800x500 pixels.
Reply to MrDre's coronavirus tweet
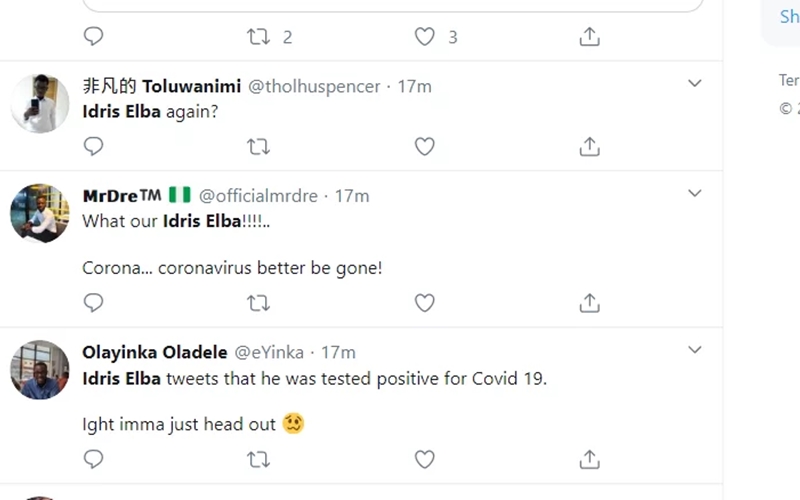coord(93,302)
